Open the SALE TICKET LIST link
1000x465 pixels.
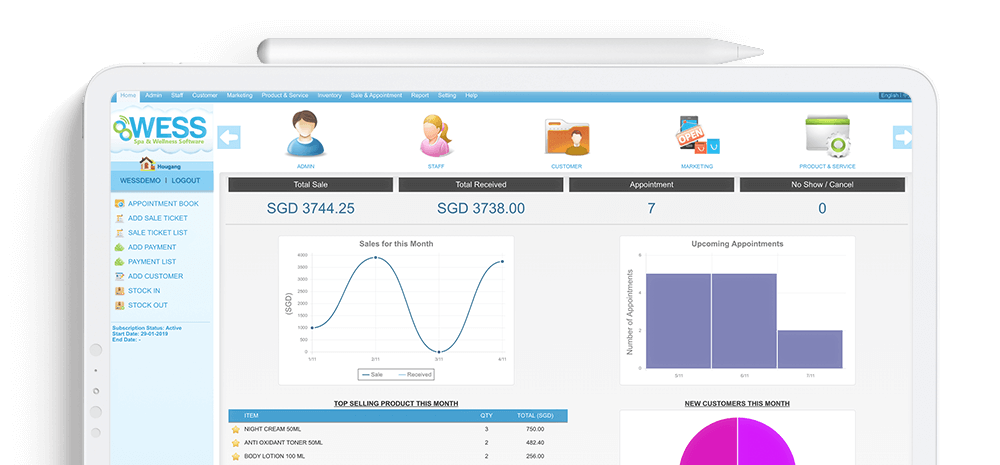pos(158,233)
